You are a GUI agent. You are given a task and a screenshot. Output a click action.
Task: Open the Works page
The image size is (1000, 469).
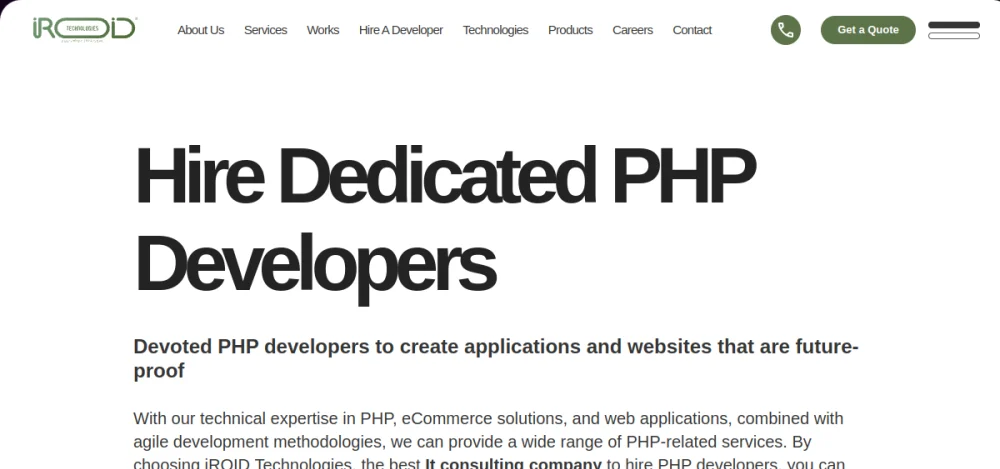323,30
